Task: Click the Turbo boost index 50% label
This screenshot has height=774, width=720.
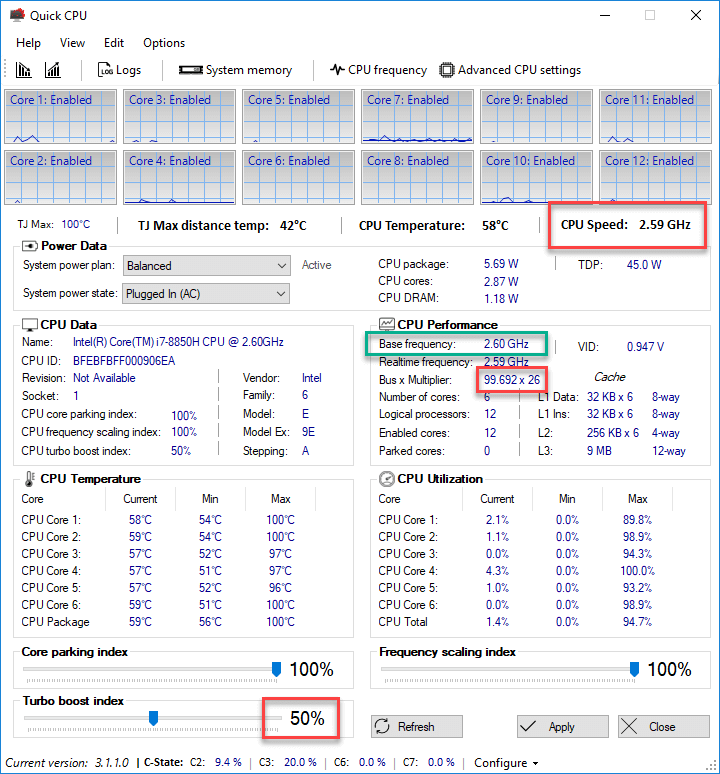Action: click(307, 718)
